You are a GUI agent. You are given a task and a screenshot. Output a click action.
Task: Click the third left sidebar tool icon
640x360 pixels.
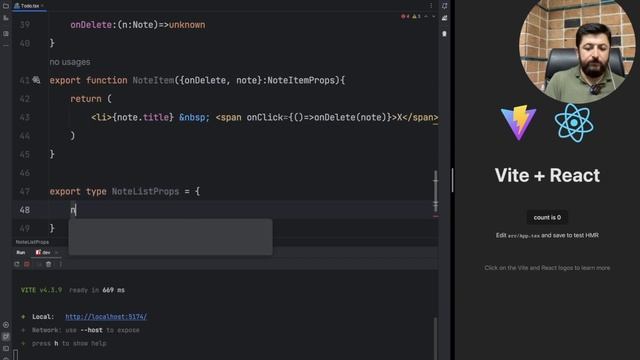[6, 33]
